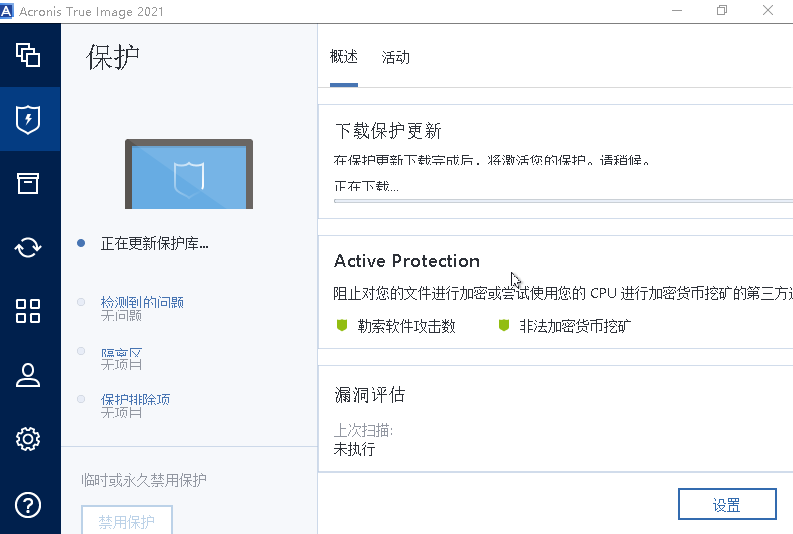Screen dimensions: 793x534
Task: Click the 正在更新保护库... status text
Action: 154,244
